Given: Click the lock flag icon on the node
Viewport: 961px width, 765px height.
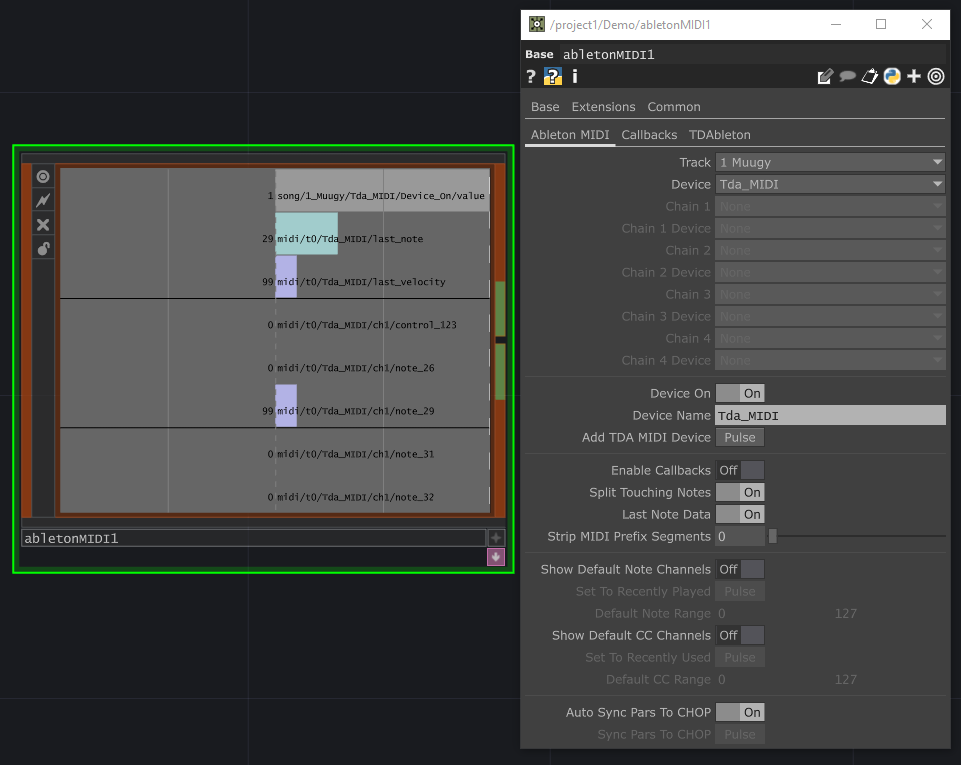Looking at the screenshot, I should [42, 248].
